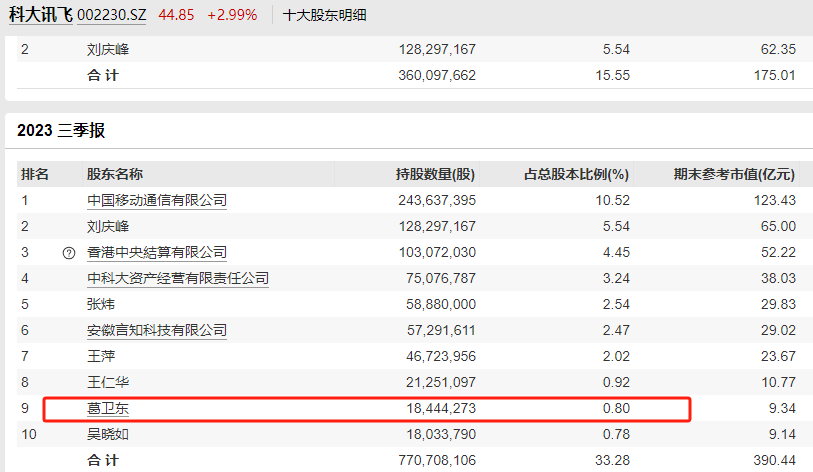This screenshot has width=813, height=472.
Task: Open 科大讯飞 stock name link in header
Action: (40, 15)
